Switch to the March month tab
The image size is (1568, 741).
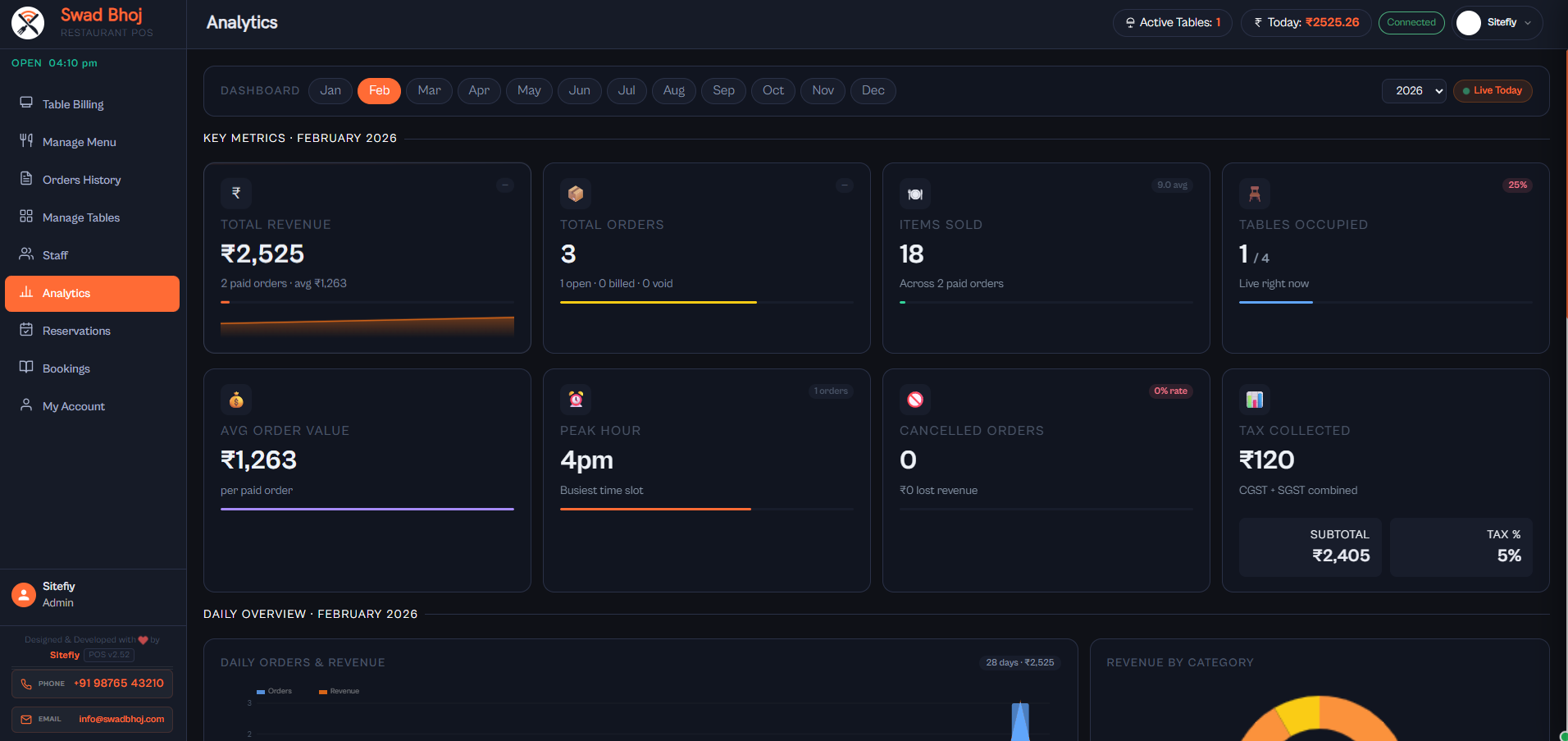[x=429, y=90]
